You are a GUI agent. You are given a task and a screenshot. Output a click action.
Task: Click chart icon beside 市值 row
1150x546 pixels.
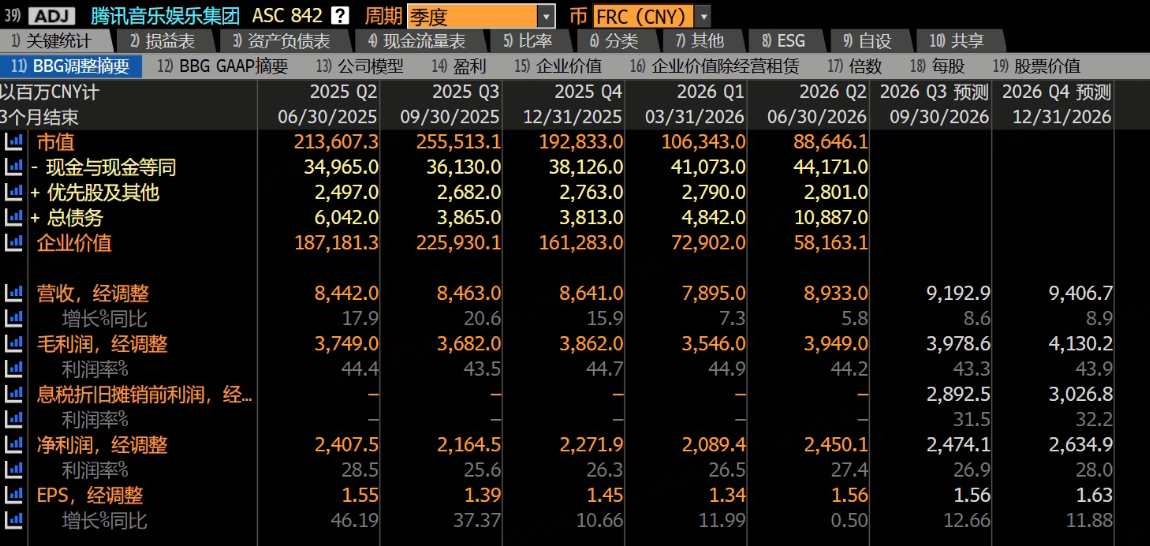tap(13, 142)
